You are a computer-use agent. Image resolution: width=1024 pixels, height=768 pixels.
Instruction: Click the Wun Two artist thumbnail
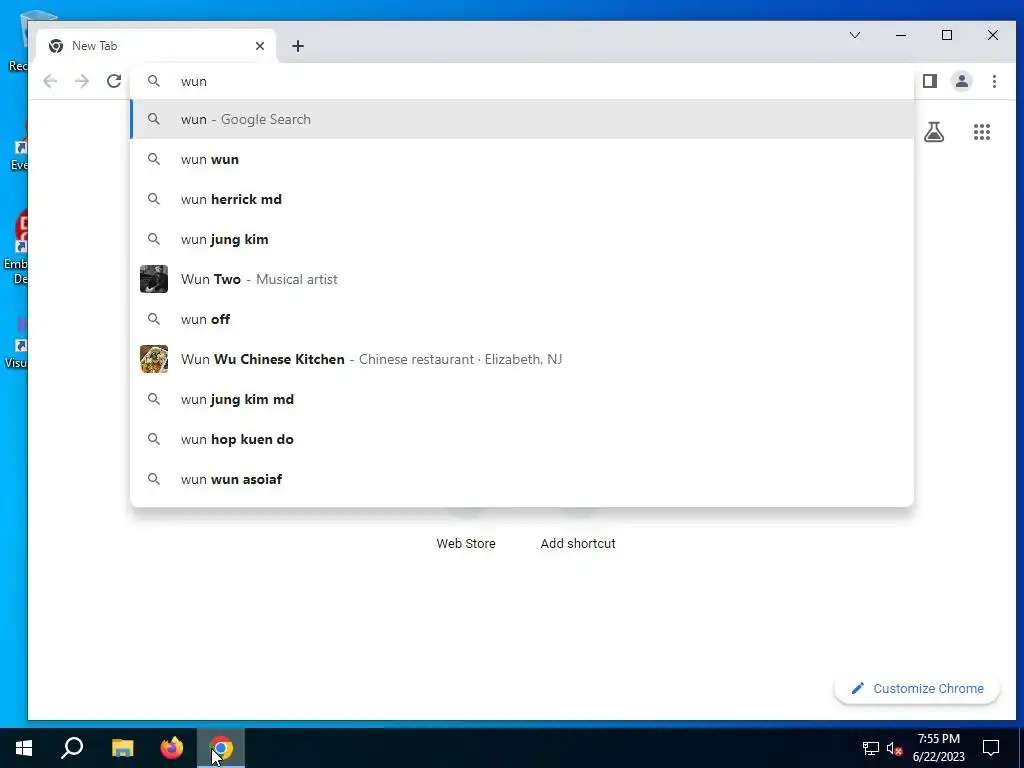click(154, 279)
